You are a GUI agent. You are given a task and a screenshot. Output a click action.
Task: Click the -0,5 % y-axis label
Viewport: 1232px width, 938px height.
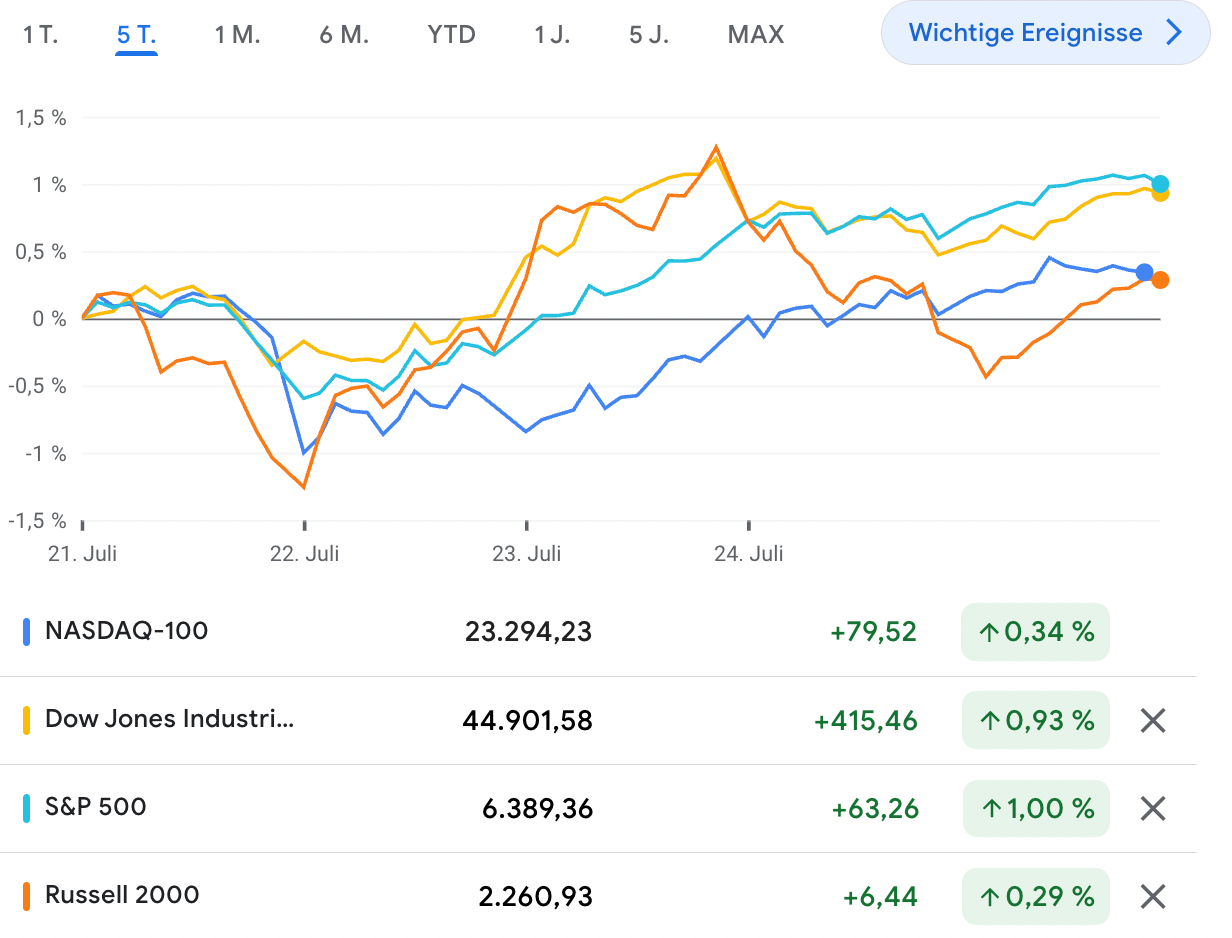tap(36, 386)
